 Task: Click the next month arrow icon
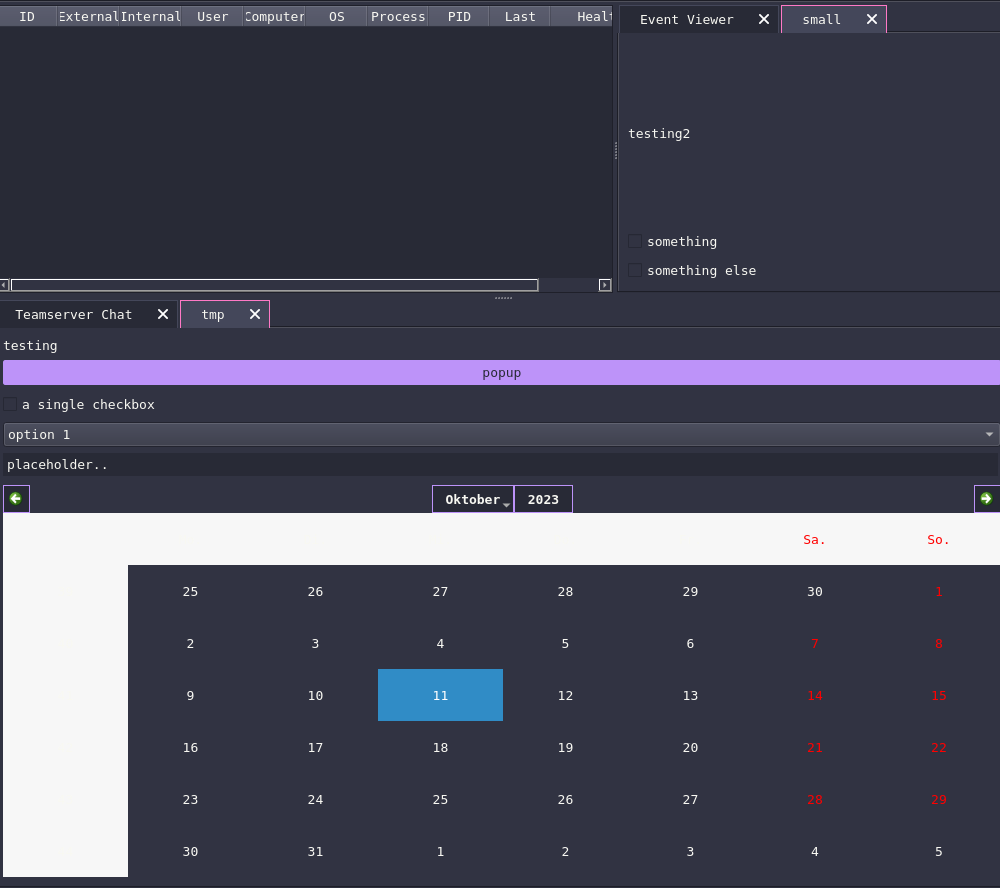(x=986, y=498)
